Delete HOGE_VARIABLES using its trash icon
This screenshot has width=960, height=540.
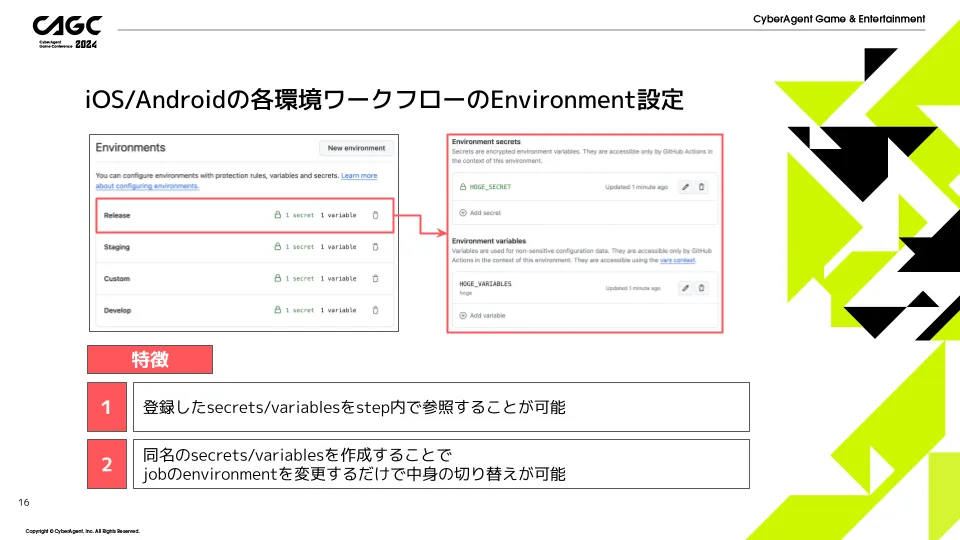pyautogui.click(x=701, y=288)
